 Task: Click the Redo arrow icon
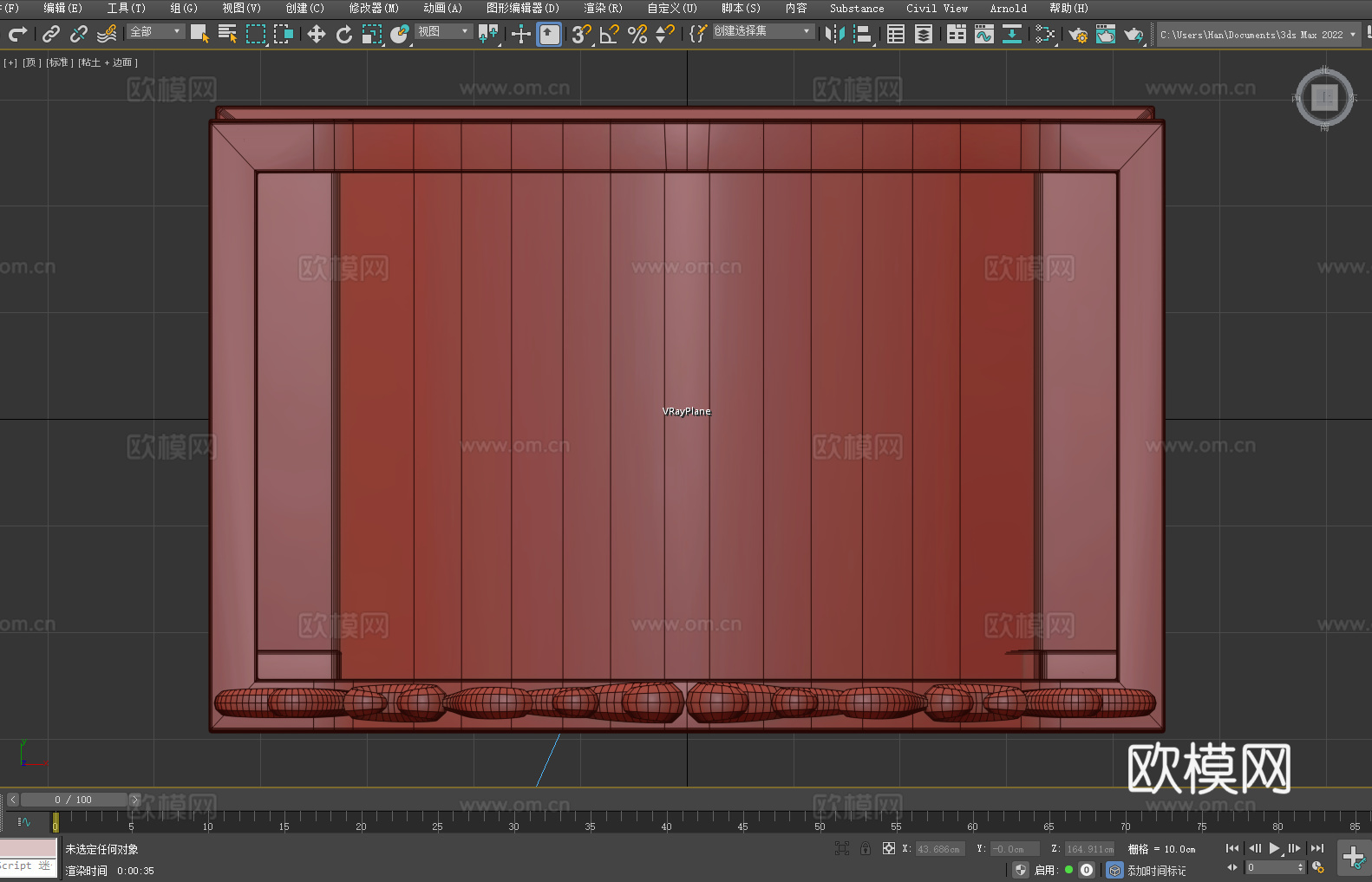click(x=17, y=34)
